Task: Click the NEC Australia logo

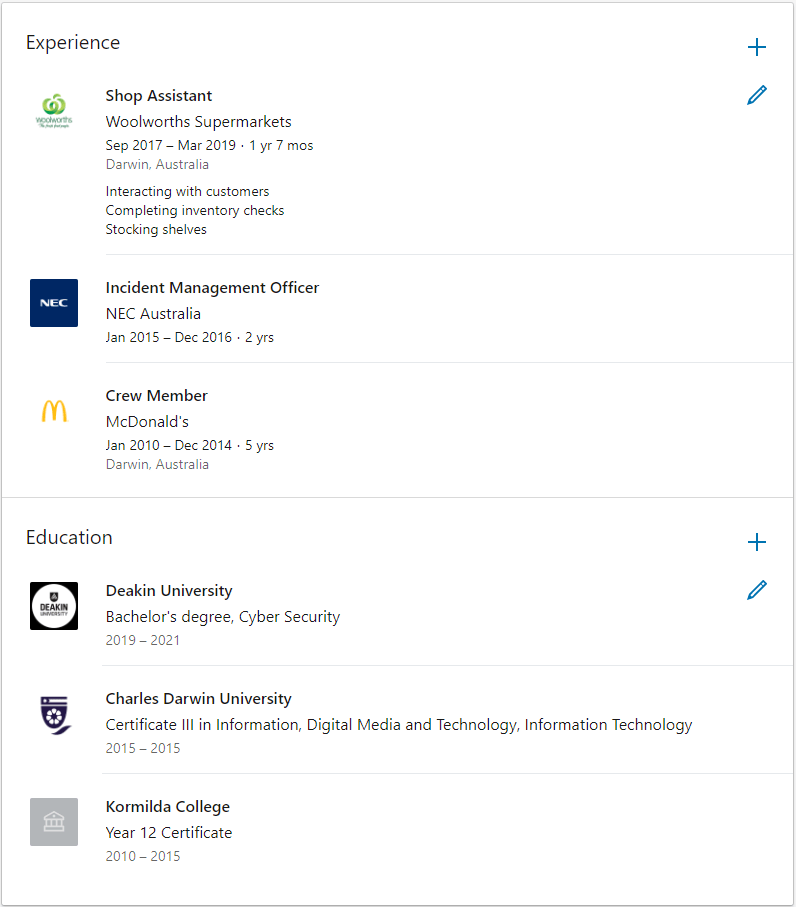Action: (54, 303)
